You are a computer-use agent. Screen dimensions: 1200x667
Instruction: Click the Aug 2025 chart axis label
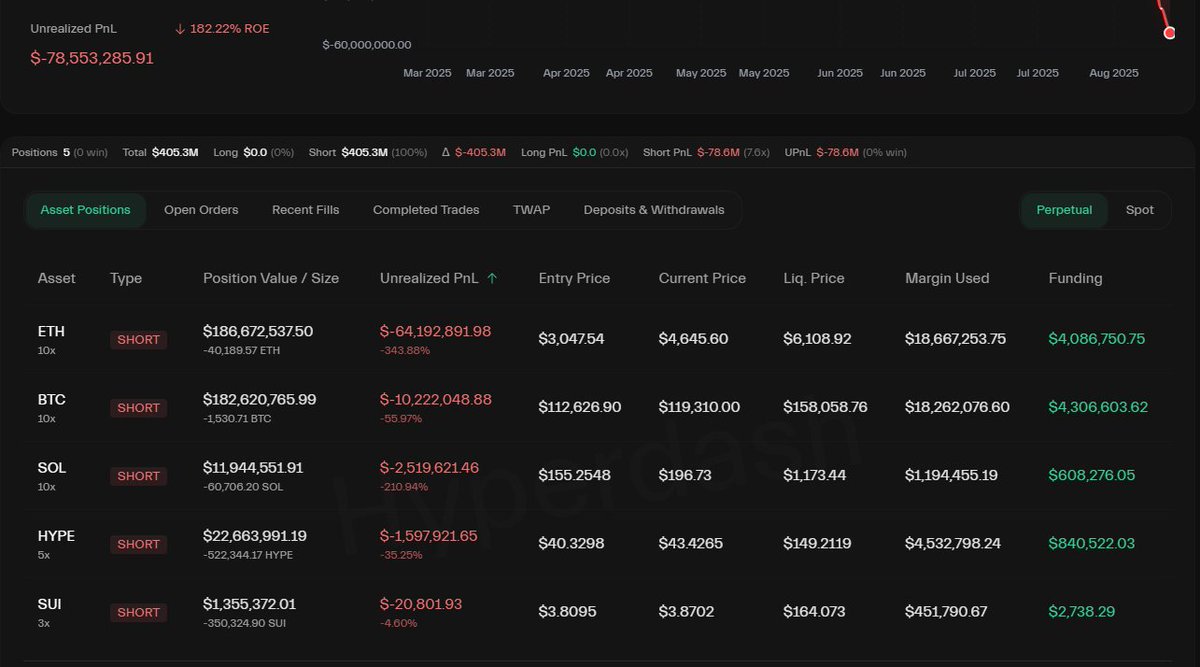click(1113, 73)
